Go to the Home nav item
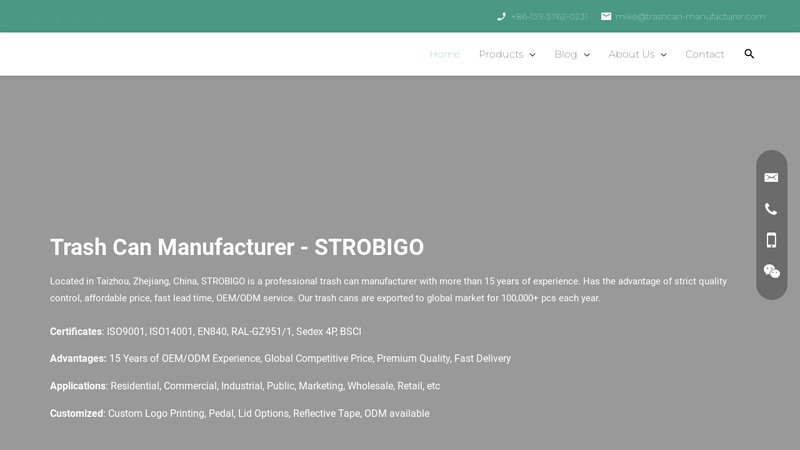Viewport: 800px width, 450px height. (444, 54)
